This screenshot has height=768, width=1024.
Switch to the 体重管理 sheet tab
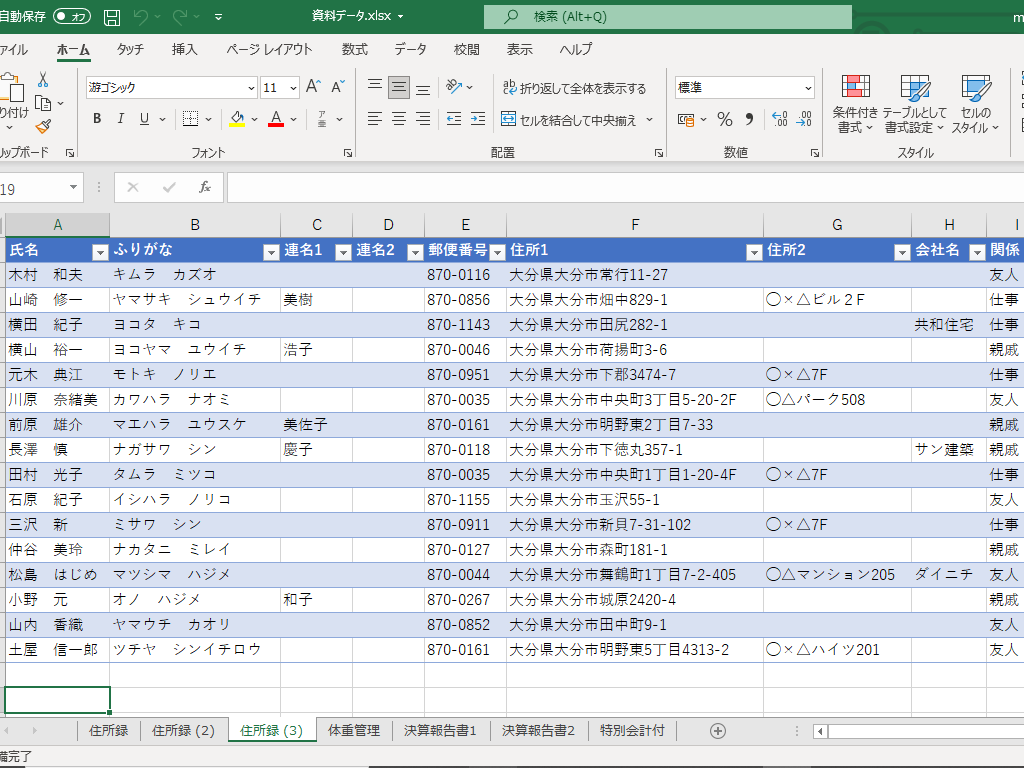(353, 730)
